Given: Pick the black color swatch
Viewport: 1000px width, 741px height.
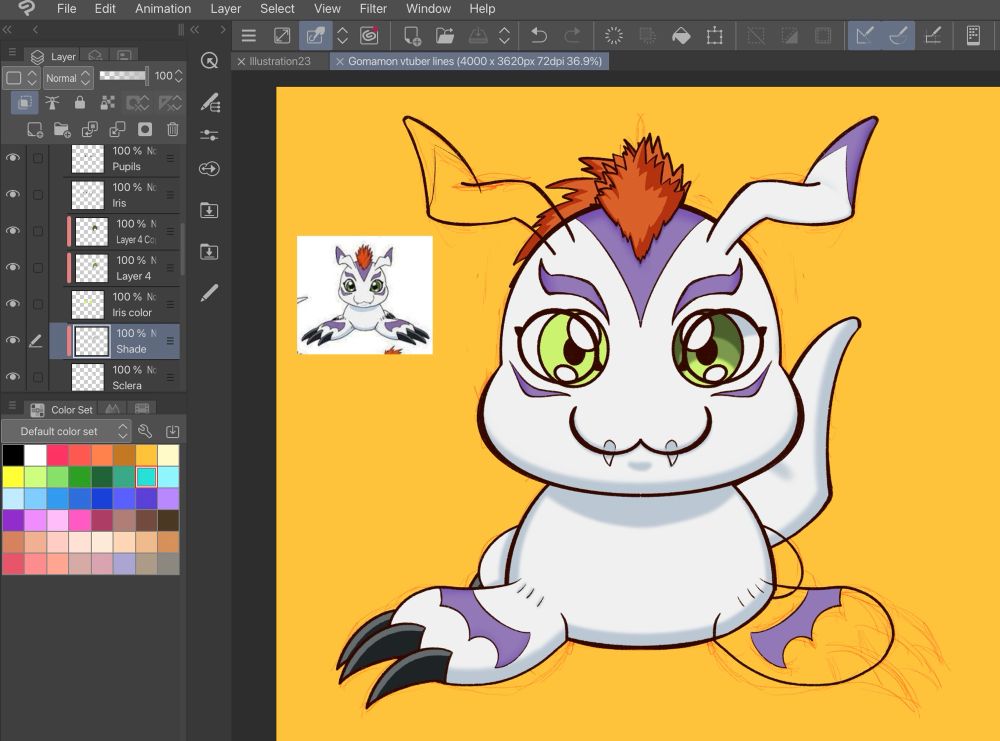Looking at the screenshot, I should pos(13,455).
